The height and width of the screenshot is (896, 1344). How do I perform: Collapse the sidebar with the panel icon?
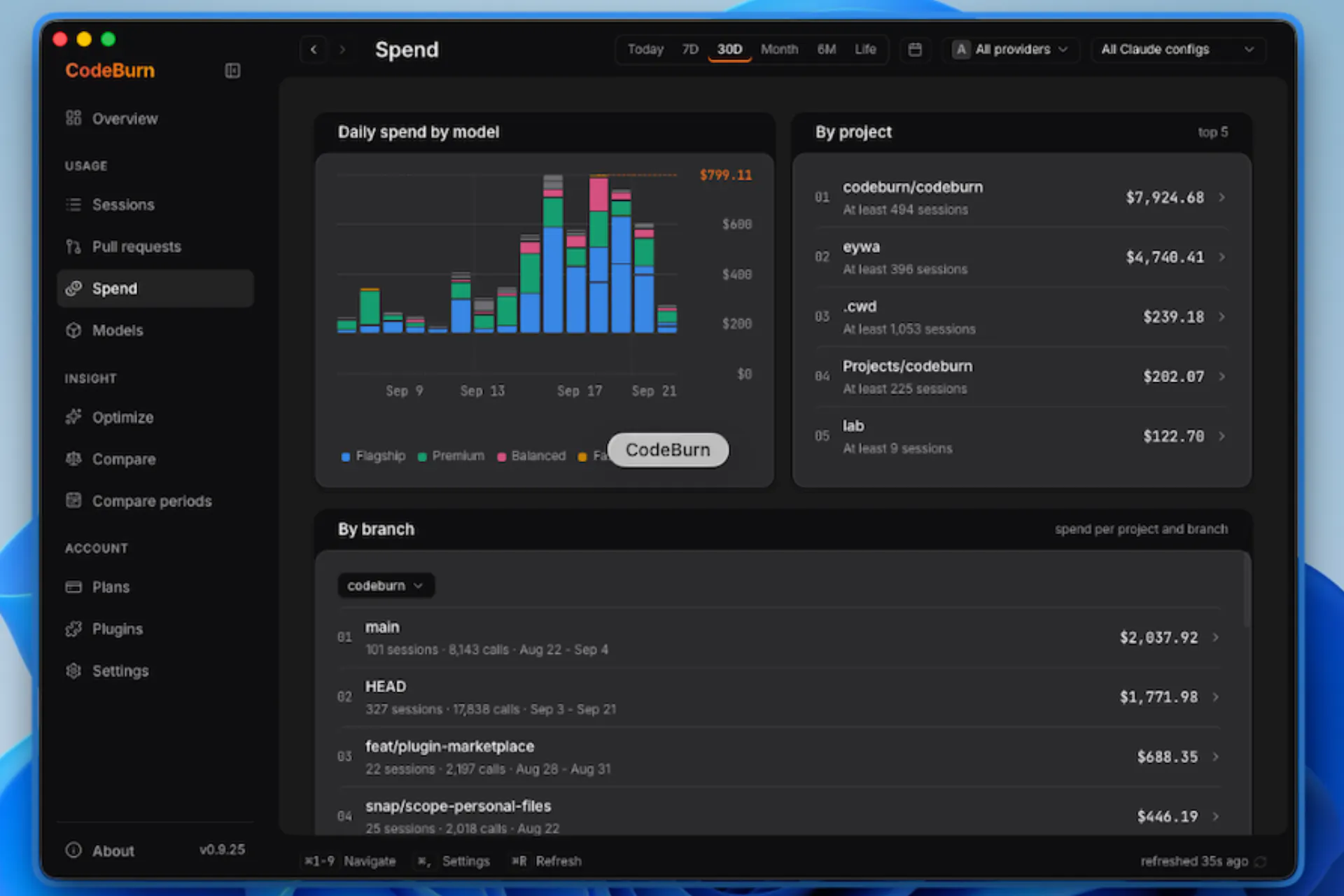pos(232,71)
